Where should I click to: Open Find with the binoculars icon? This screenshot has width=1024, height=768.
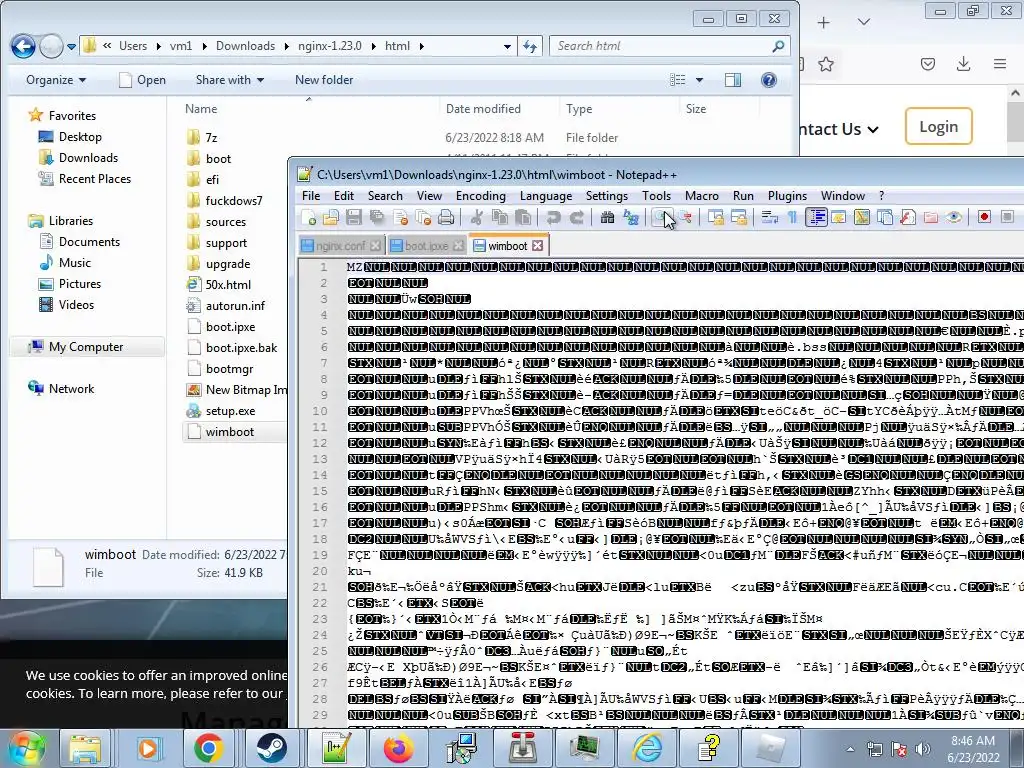pos(607,217)
